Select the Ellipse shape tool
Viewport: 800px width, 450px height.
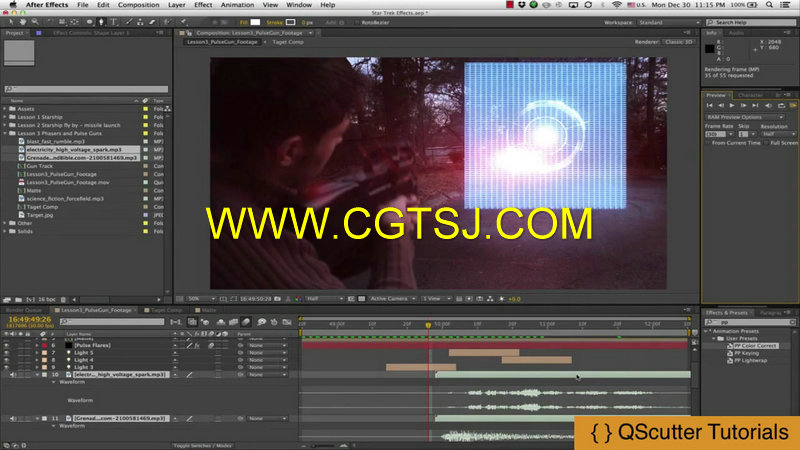(89, 22)
